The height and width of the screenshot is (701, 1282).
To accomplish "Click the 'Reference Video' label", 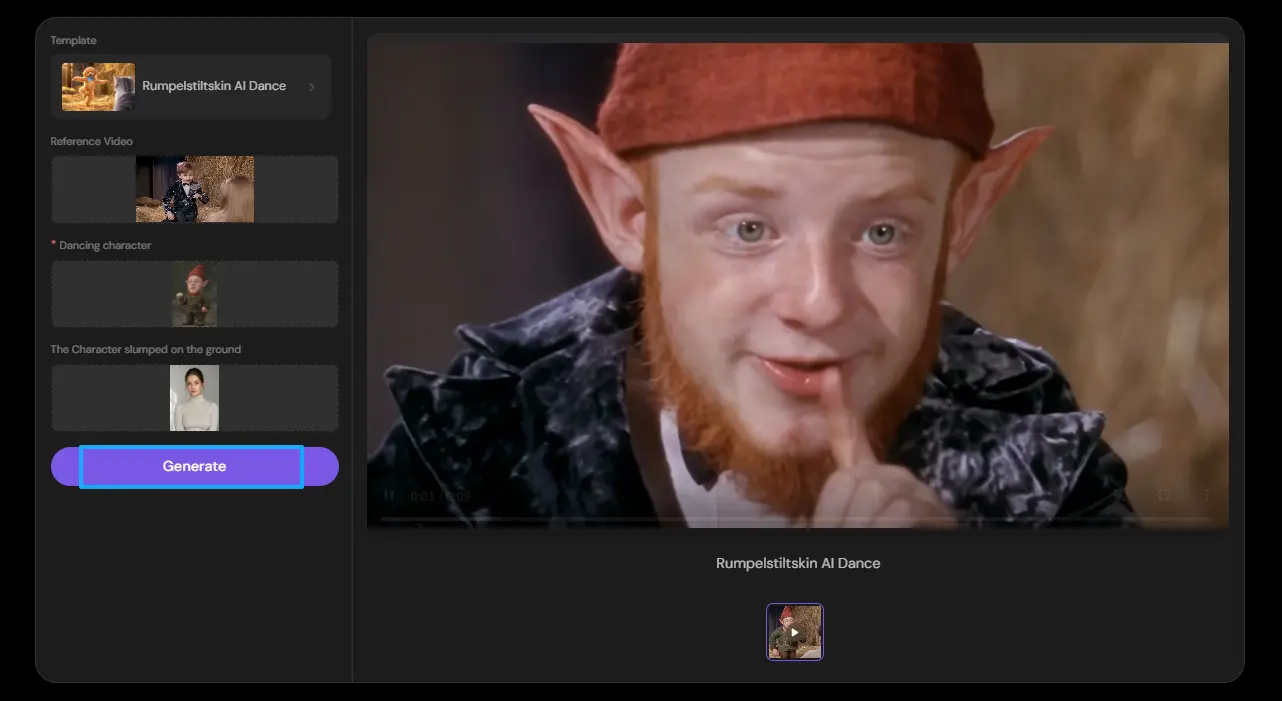I will pos(92,141).
